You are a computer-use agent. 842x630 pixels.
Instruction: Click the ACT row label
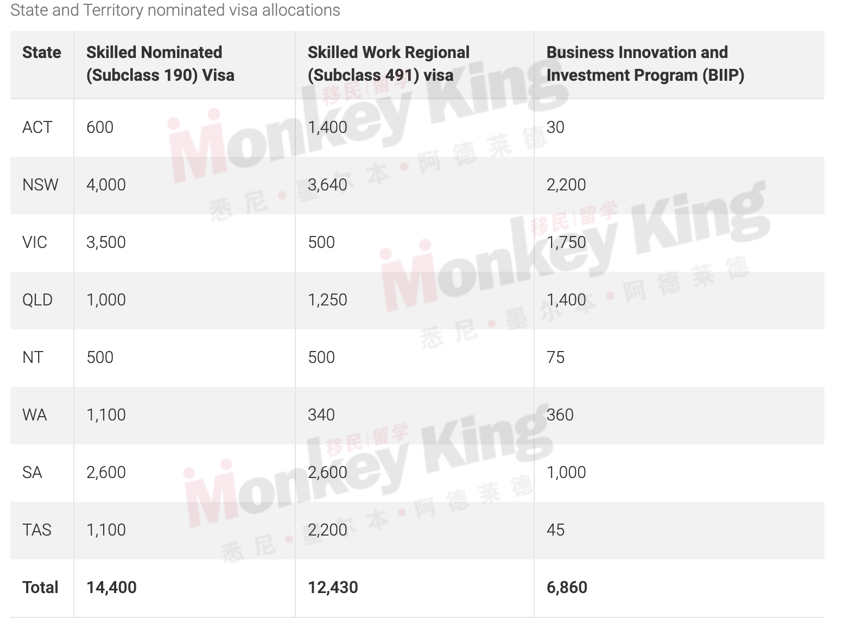[37, 127]
